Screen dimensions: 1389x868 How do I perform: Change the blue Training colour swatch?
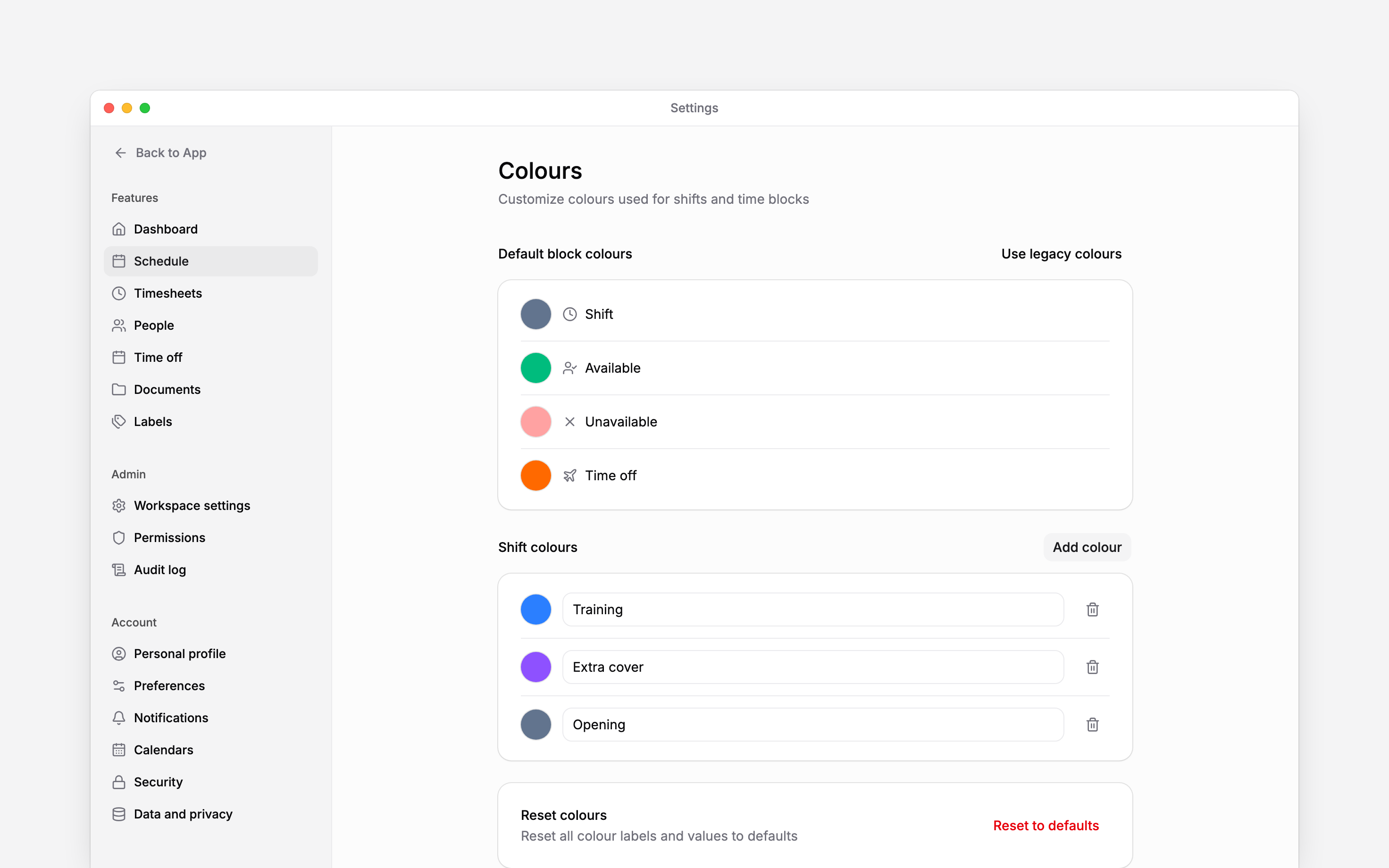[536, 609]
